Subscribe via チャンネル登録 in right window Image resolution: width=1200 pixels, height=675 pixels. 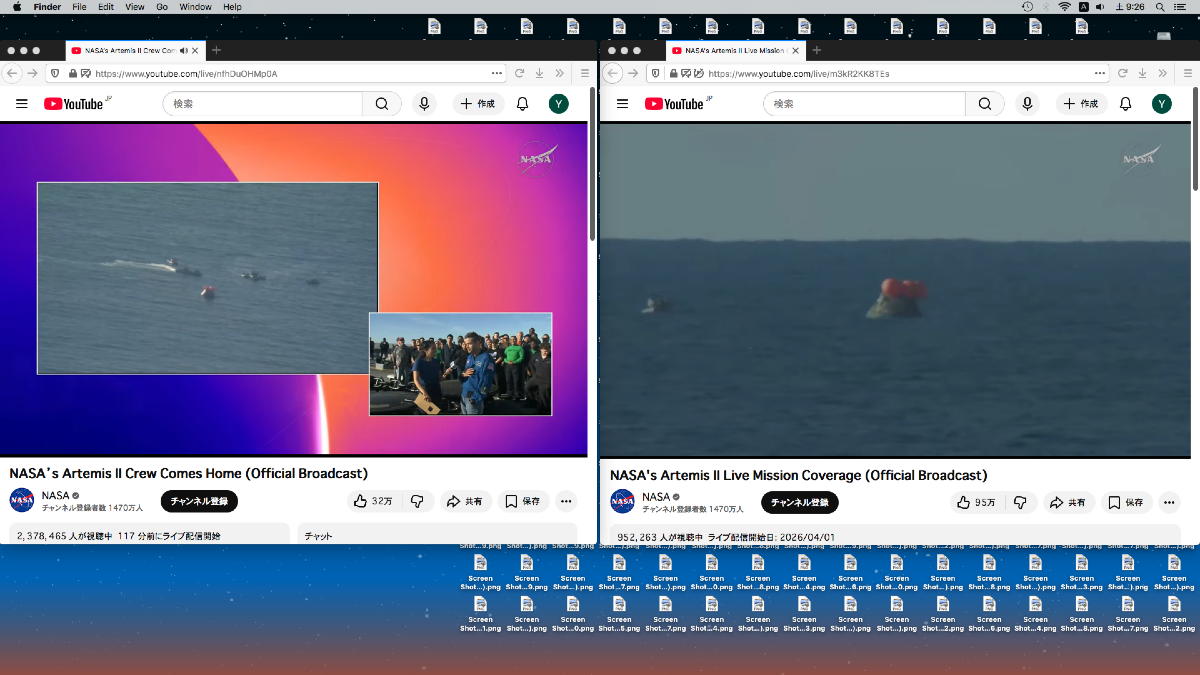800,502
